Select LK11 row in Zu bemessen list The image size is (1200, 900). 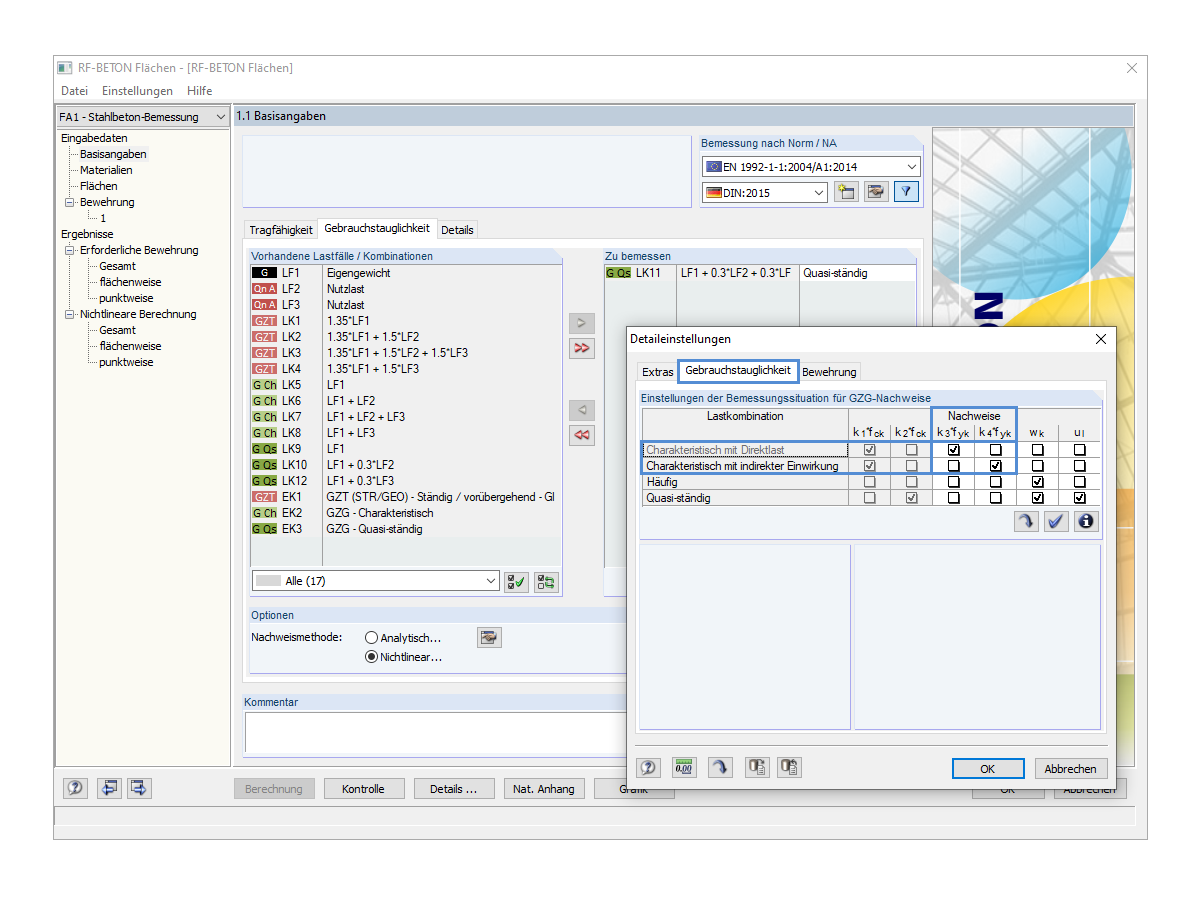(x=759, y=273)
